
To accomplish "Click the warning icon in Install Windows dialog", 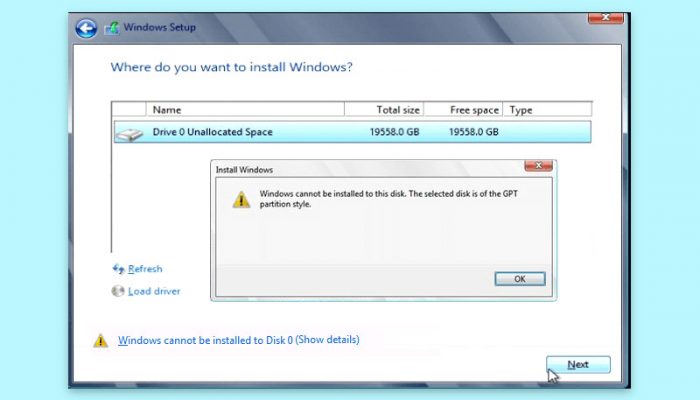I will (241, 200).
